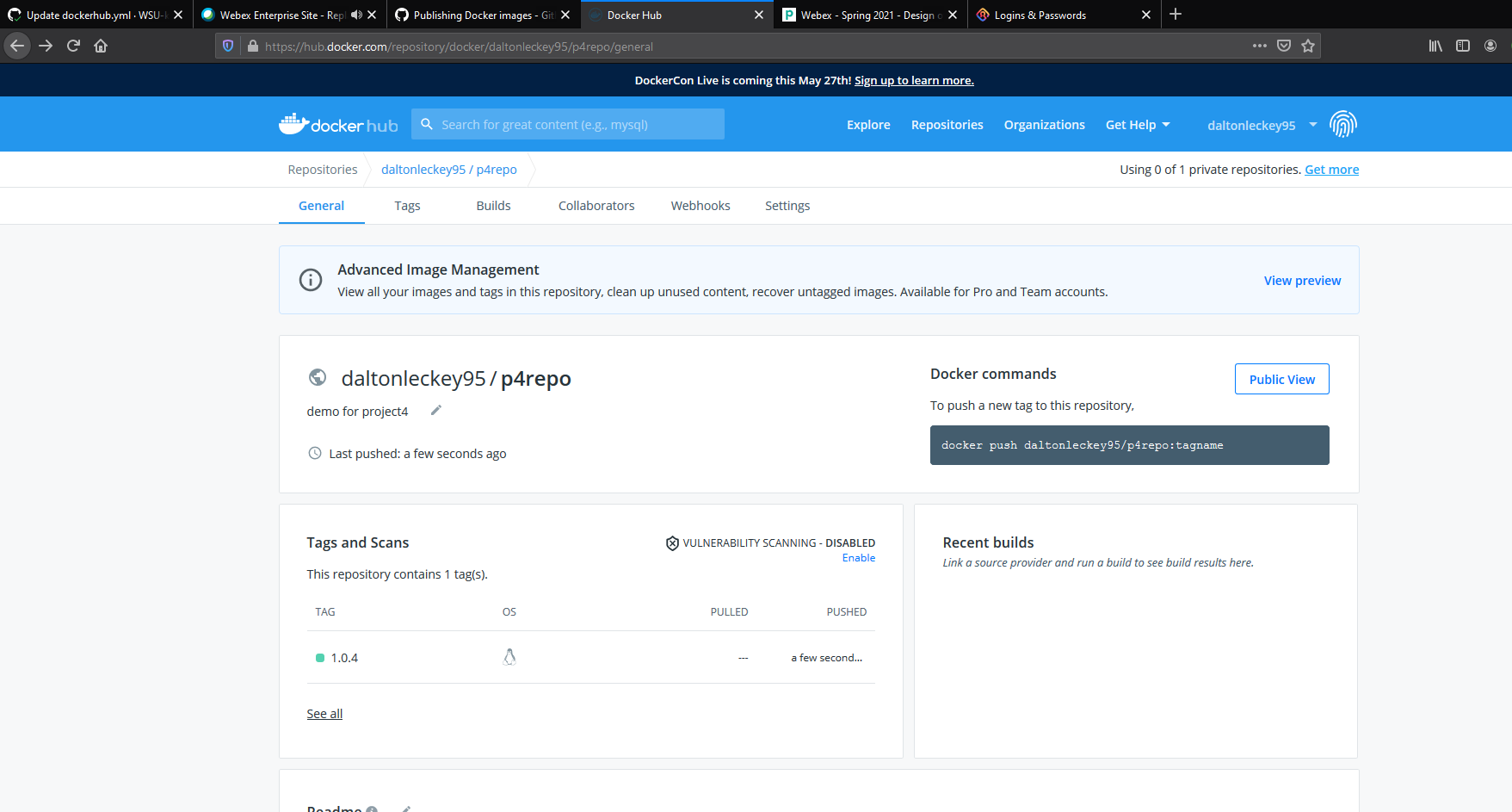Image resolution: width=1512 pixels, height=812 pixels.
Task: Click the See all tags link
Action: point(324,714)
